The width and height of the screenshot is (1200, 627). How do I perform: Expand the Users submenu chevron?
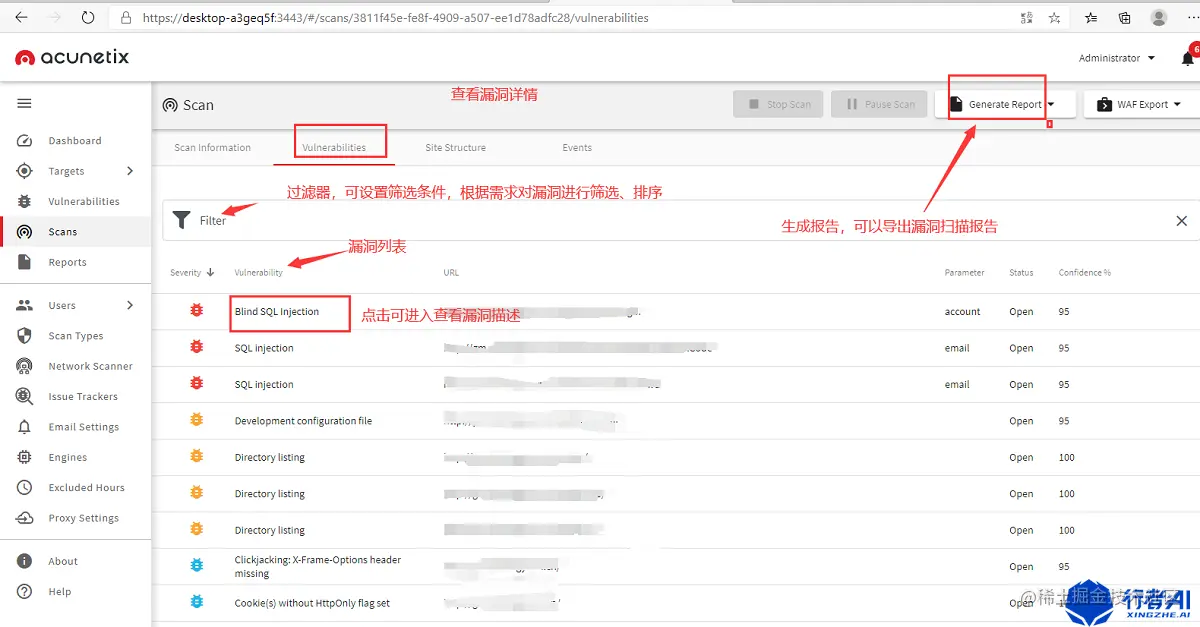129,305
